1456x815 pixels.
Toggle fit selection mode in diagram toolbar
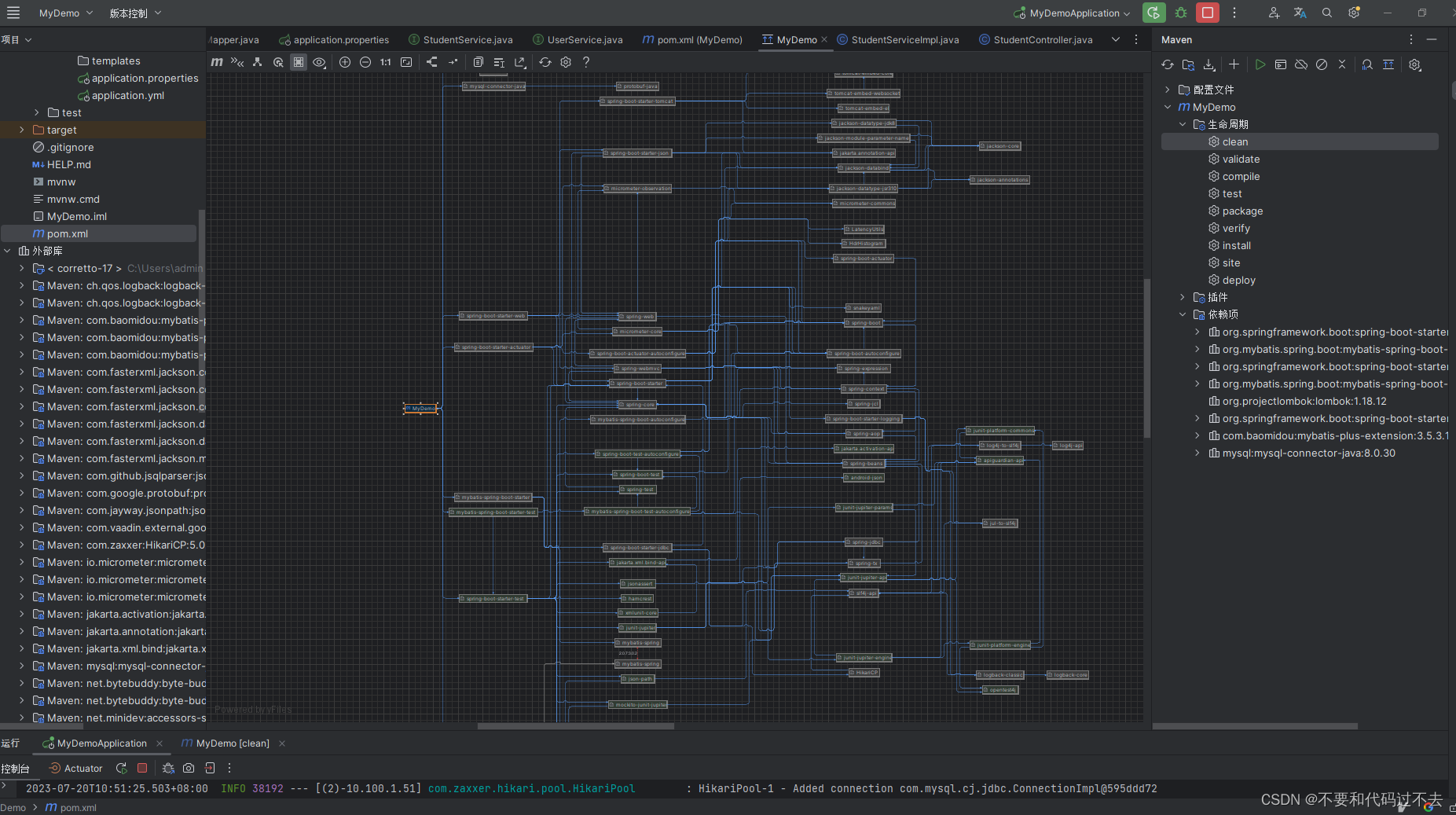coord(299,62)
